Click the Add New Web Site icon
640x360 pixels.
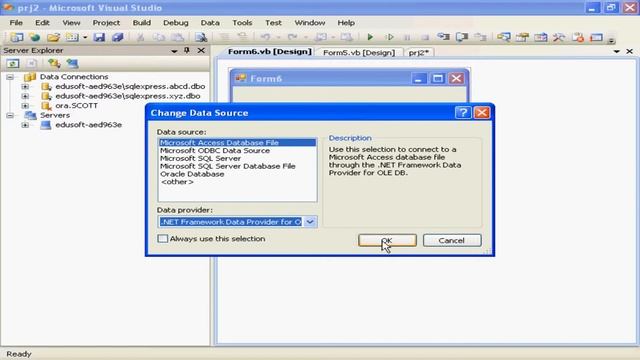tap(35, 38)
